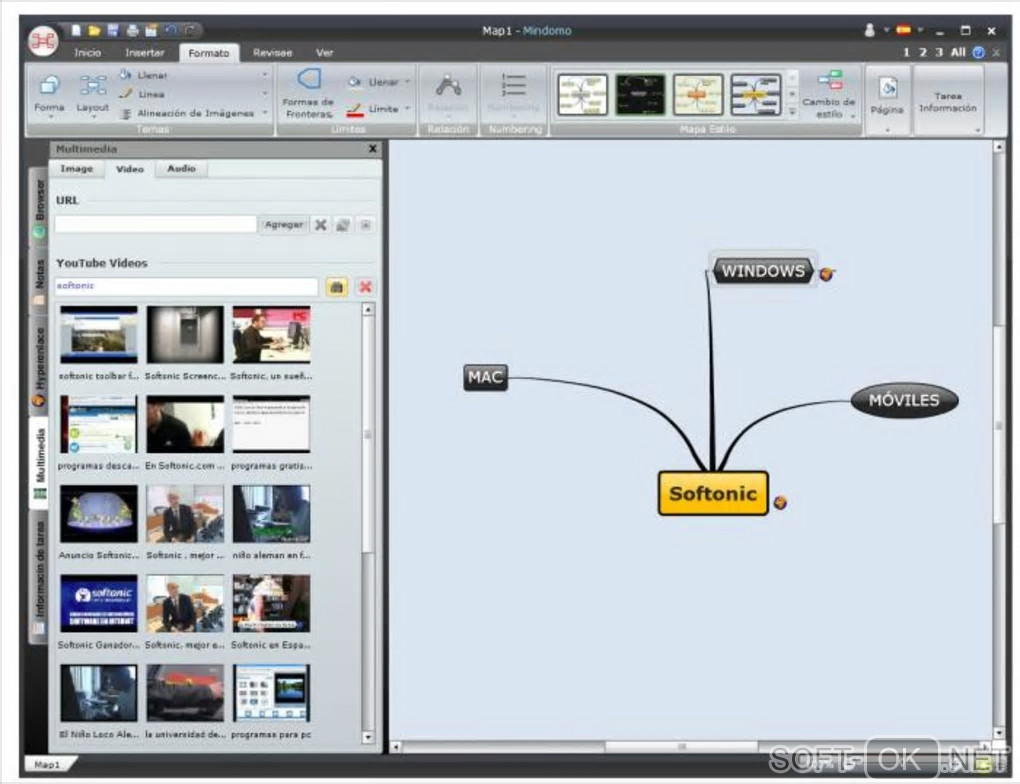Click the user account icon in title bar
Viewport: 1020px width, 784px height.
tap(869, 30)
